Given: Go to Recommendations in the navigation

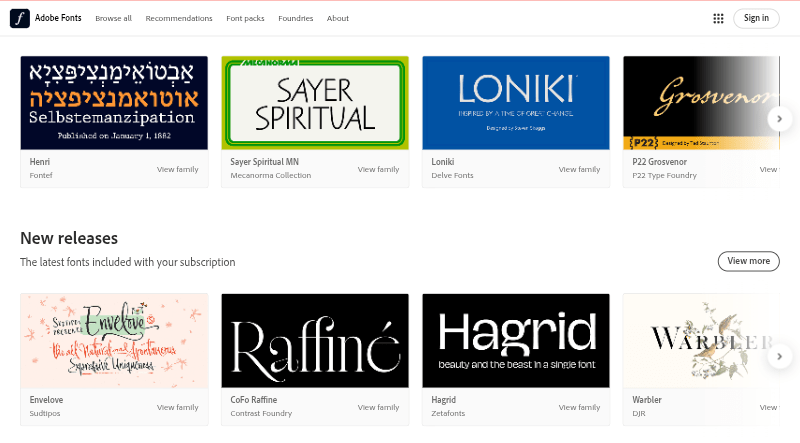Looking at the screenshot, I should [x=179, y=18].
